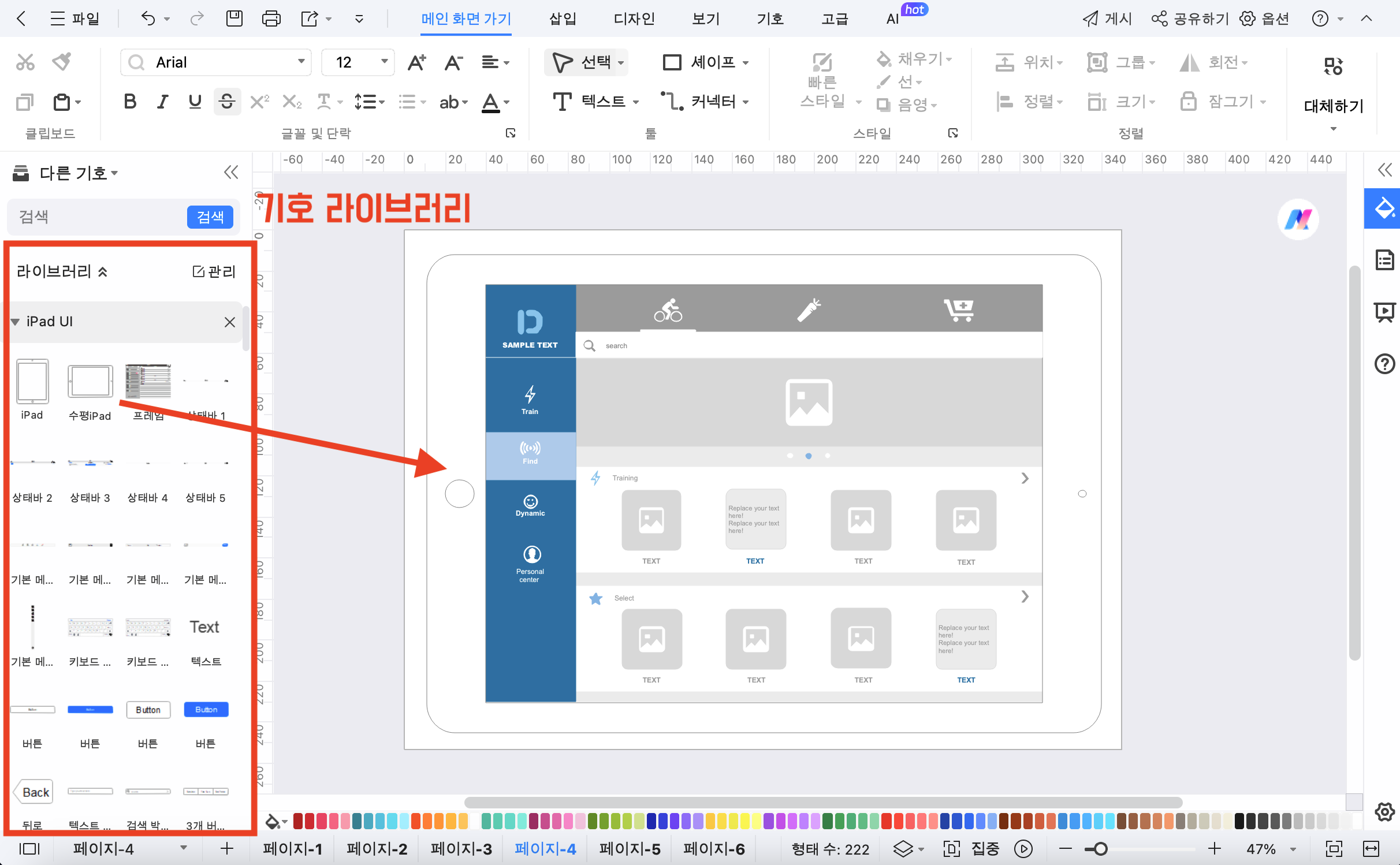Image resolution: width=1400 pixels, height=865 pixels.
Task: Click the scissors cut icon
Action: (x=25, y=62)
